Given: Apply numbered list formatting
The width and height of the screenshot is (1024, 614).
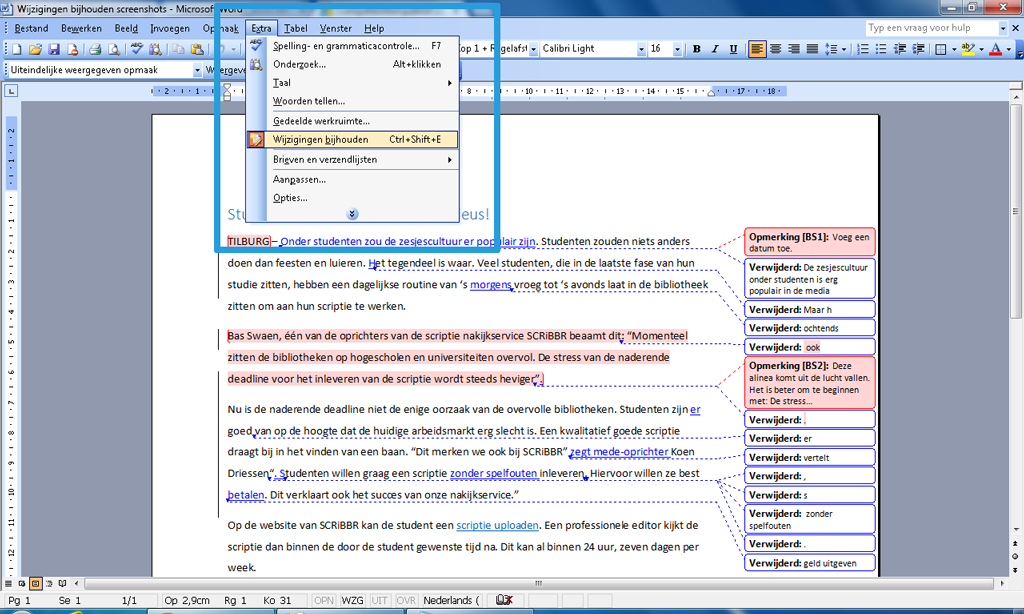Looking at the screenshot, I should coord(863,49).
